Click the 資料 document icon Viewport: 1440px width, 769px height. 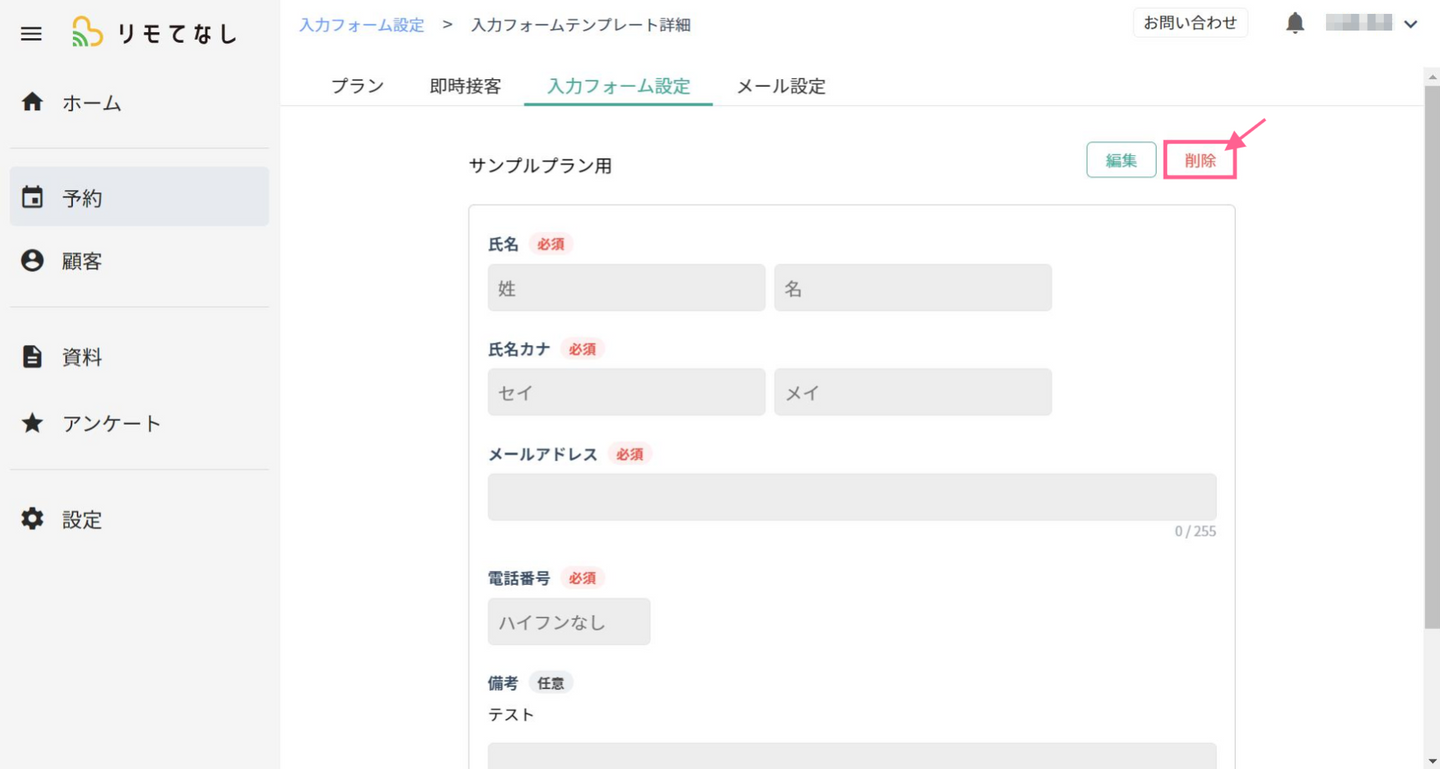tap(32, 357)
